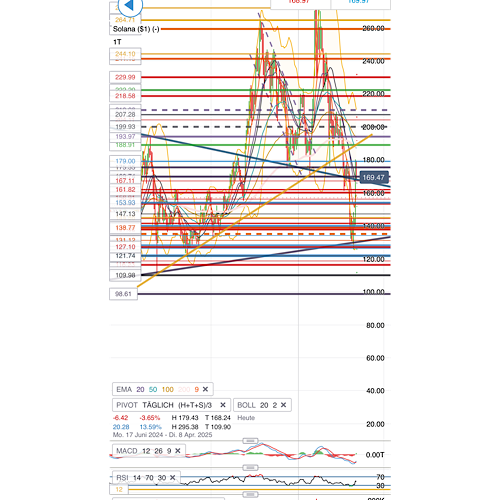
Task: Change the PIVOT formula (H+T+S)/3
Action: (x=195, y=405)
